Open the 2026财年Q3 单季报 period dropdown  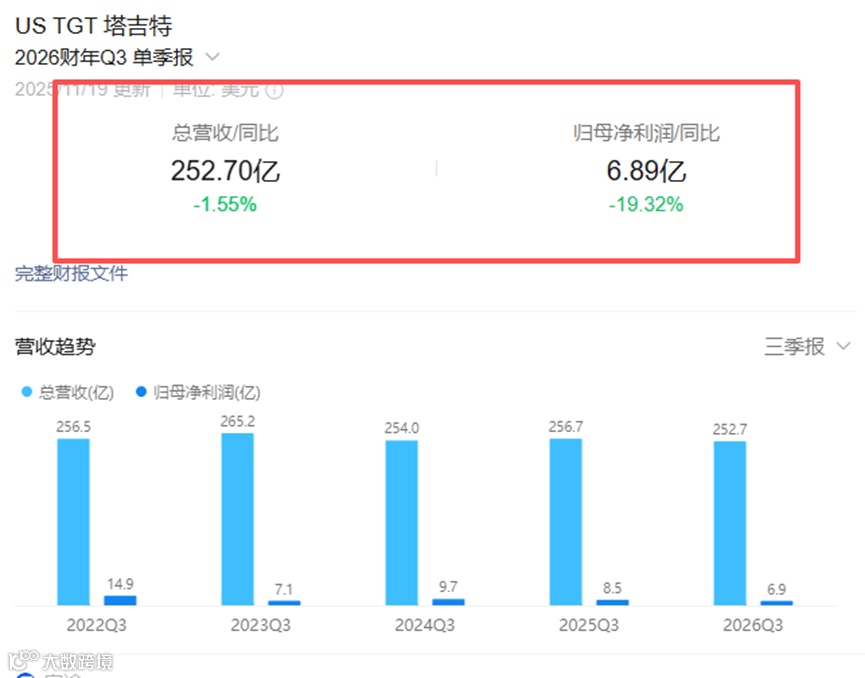117,57
